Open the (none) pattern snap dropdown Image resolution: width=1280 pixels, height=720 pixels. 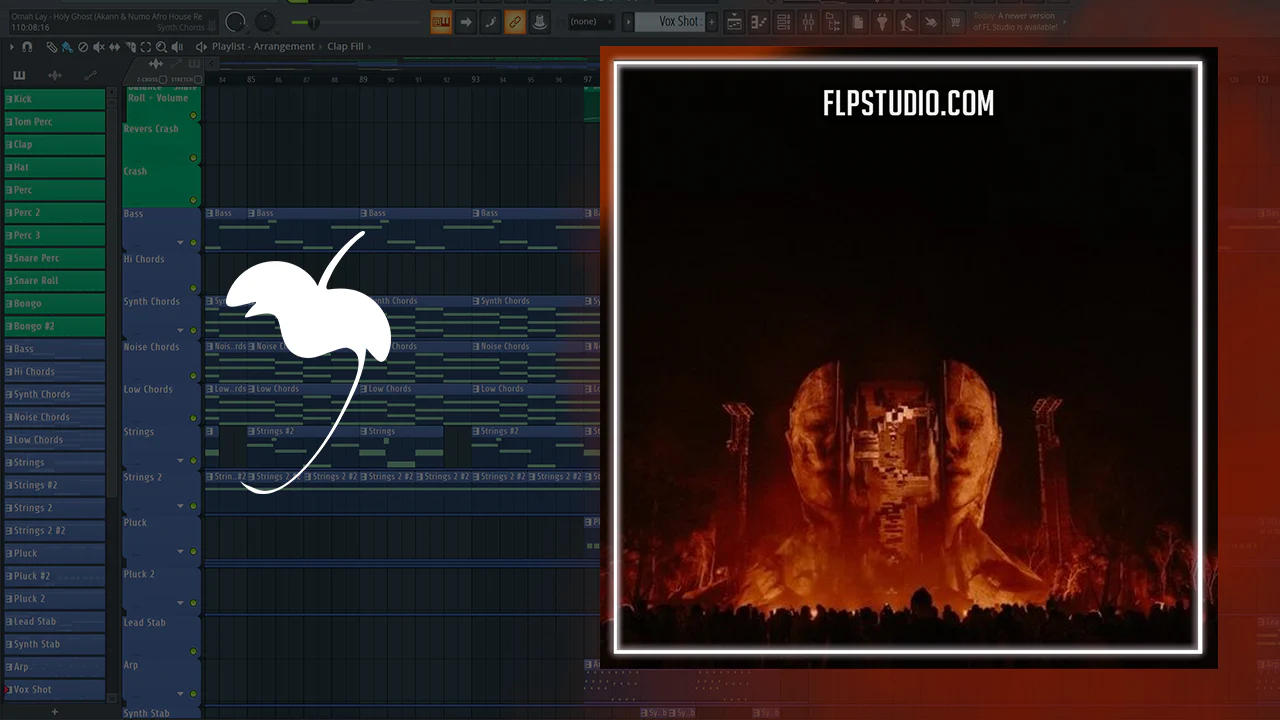point(591,21)
